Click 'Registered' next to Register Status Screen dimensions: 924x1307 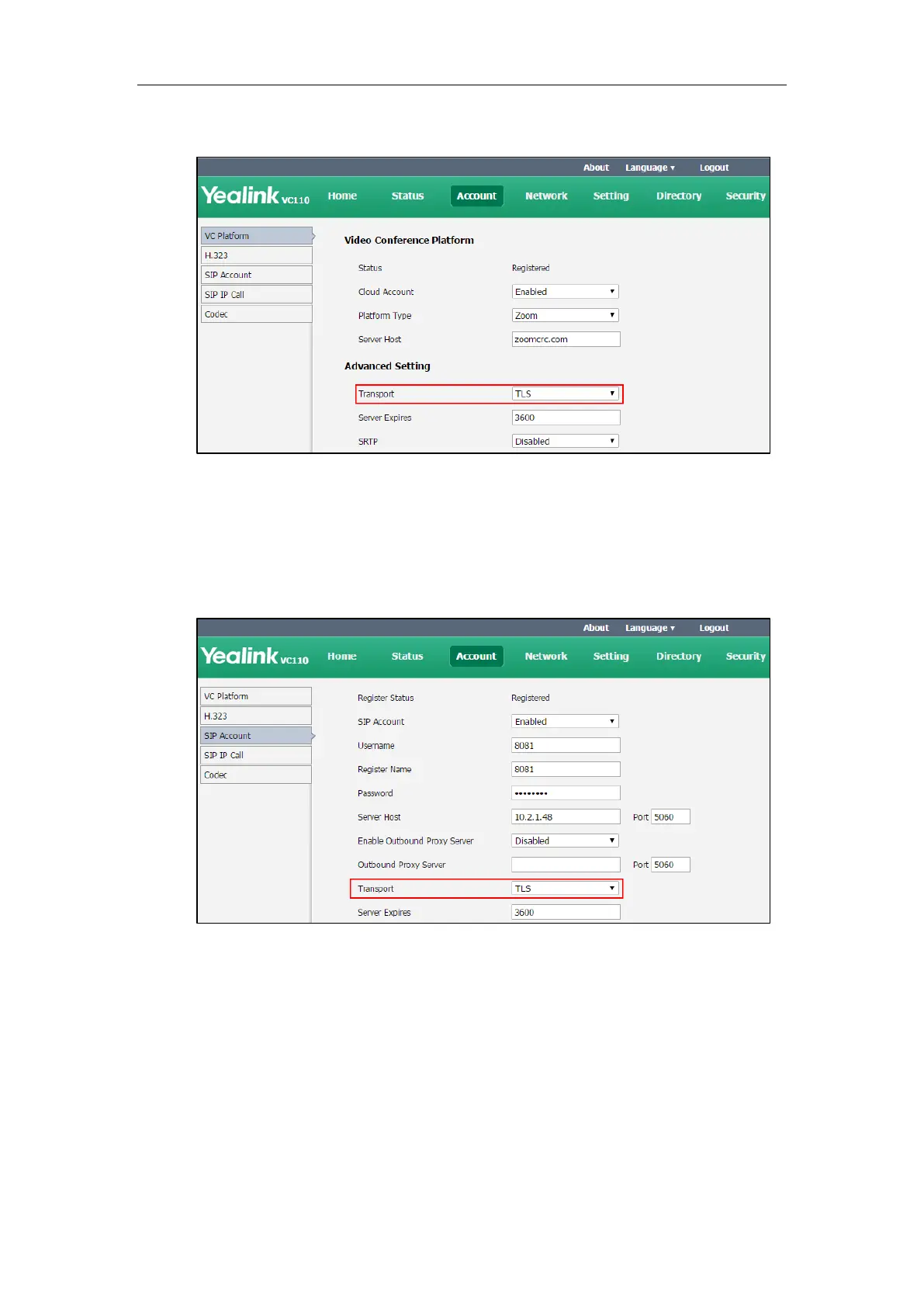pos(531,698)
